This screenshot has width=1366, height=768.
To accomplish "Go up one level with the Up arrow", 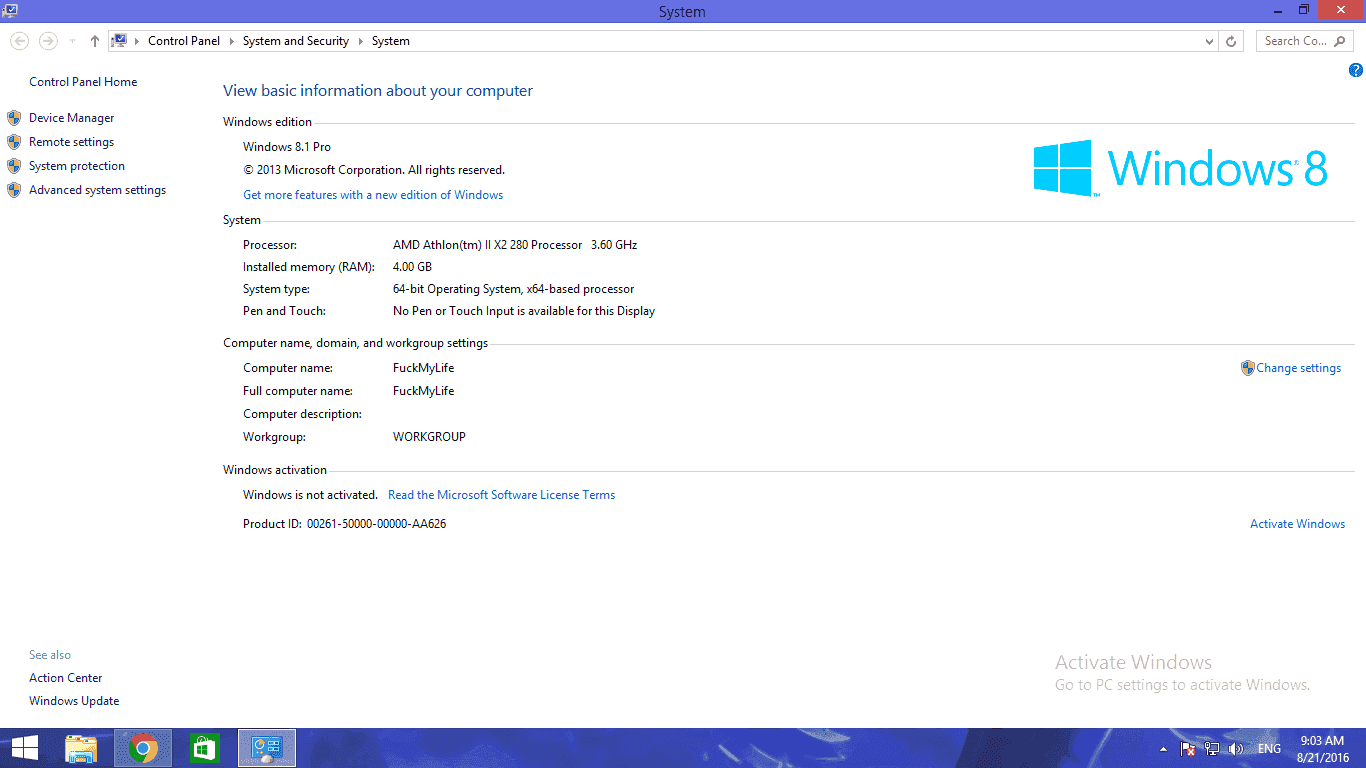I will 95,41.
